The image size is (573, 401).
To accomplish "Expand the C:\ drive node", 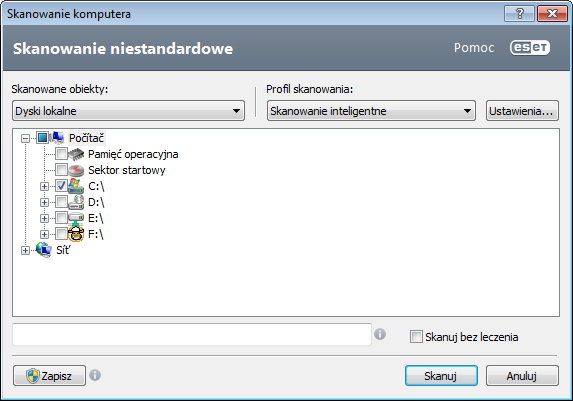I will [44, 186].
